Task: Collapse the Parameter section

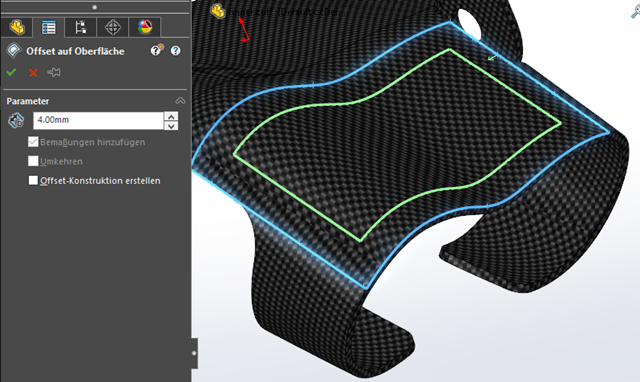Action: click(180, 100)
